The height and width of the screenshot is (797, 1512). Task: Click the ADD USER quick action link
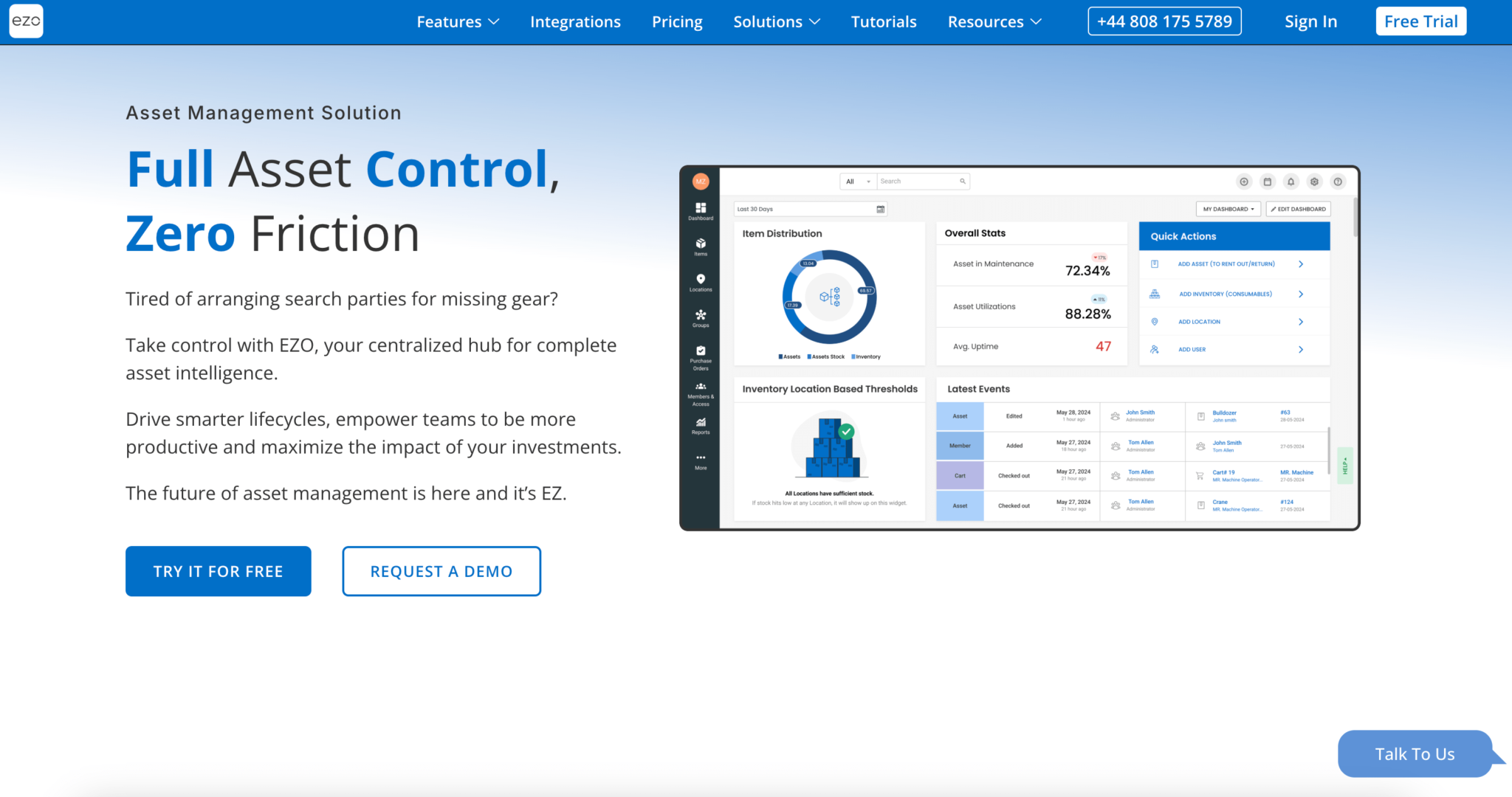(x=1192, y=350)
